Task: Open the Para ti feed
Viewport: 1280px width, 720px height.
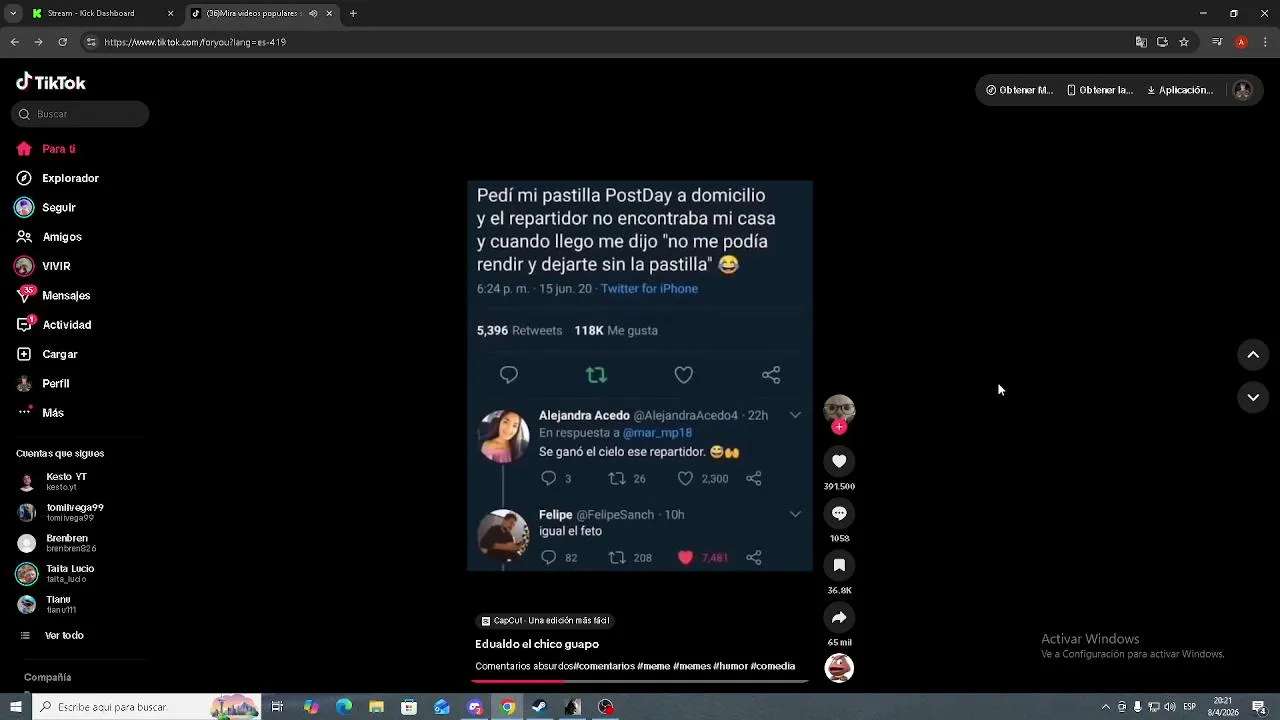Action: tap(46, 149)
